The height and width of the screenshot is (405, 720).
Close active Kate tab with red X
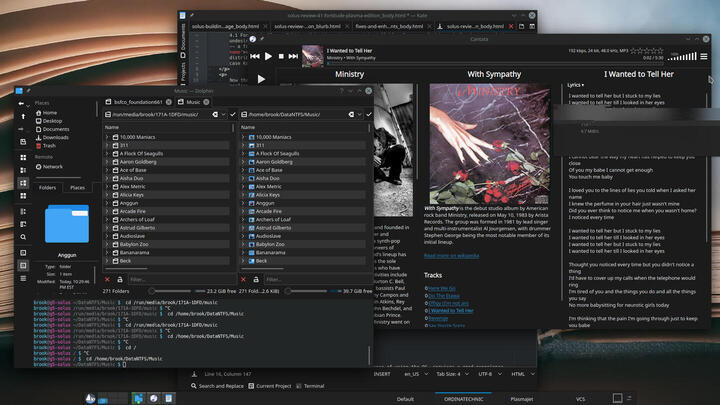coord(511,26)
